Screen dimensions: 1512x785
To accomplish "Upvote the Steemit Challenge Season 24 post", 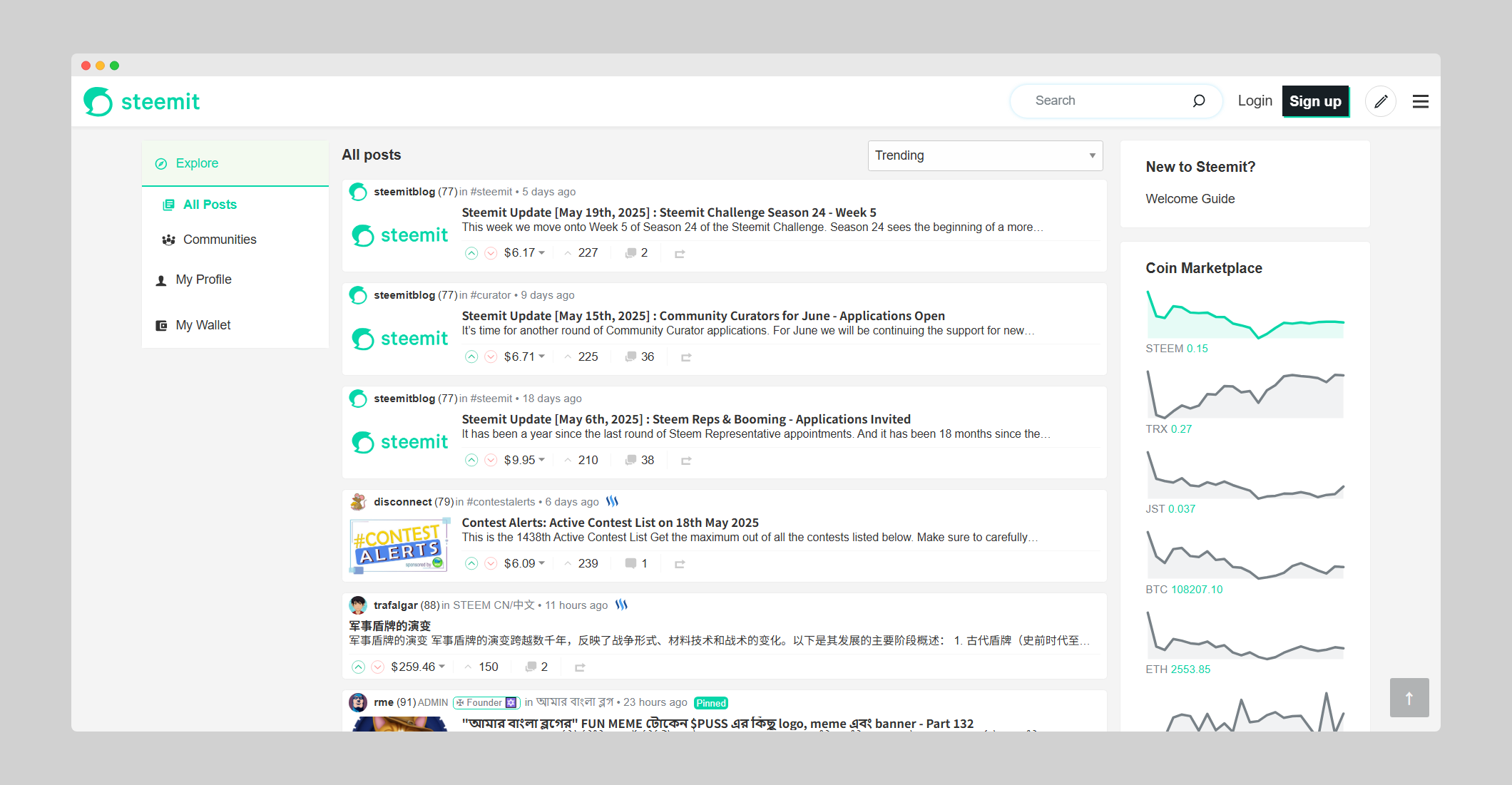I will tap(471, 253).
